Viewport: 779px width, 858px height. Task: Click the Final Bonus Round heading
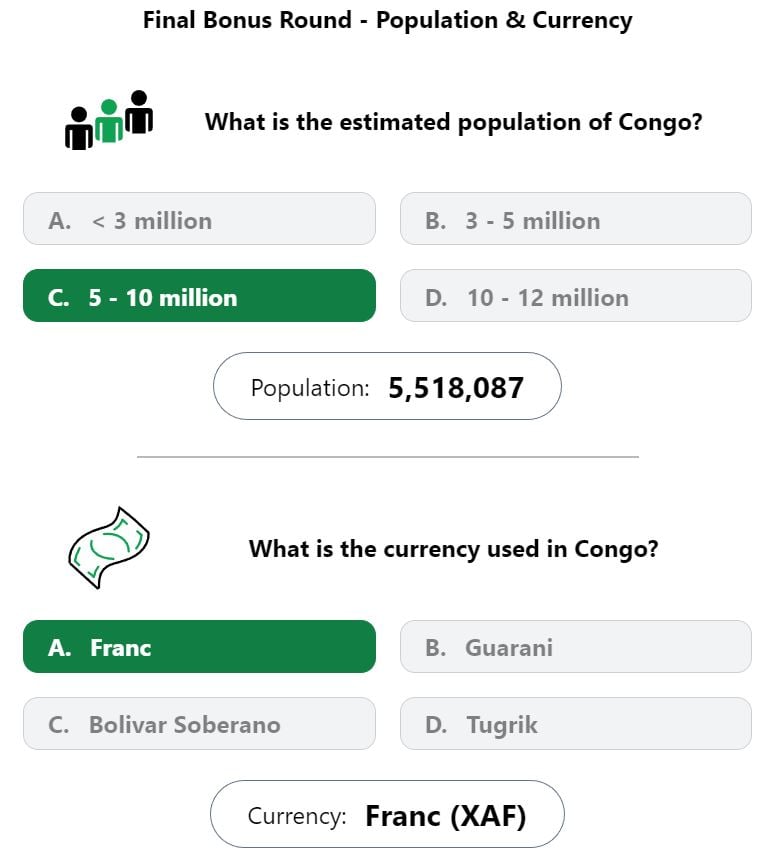(387, 20)
